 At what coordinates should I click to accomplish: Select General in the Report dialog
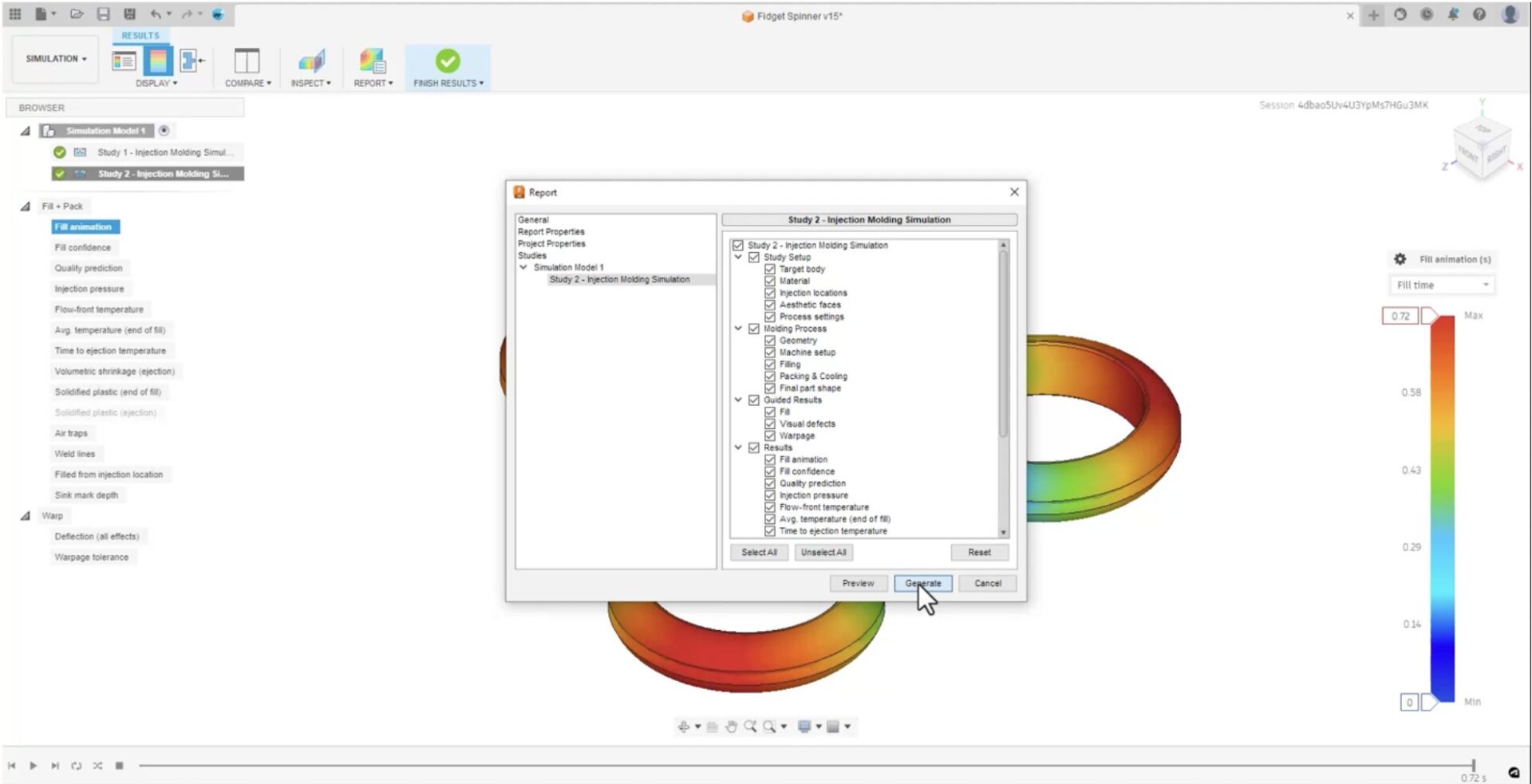click(533, 219)
